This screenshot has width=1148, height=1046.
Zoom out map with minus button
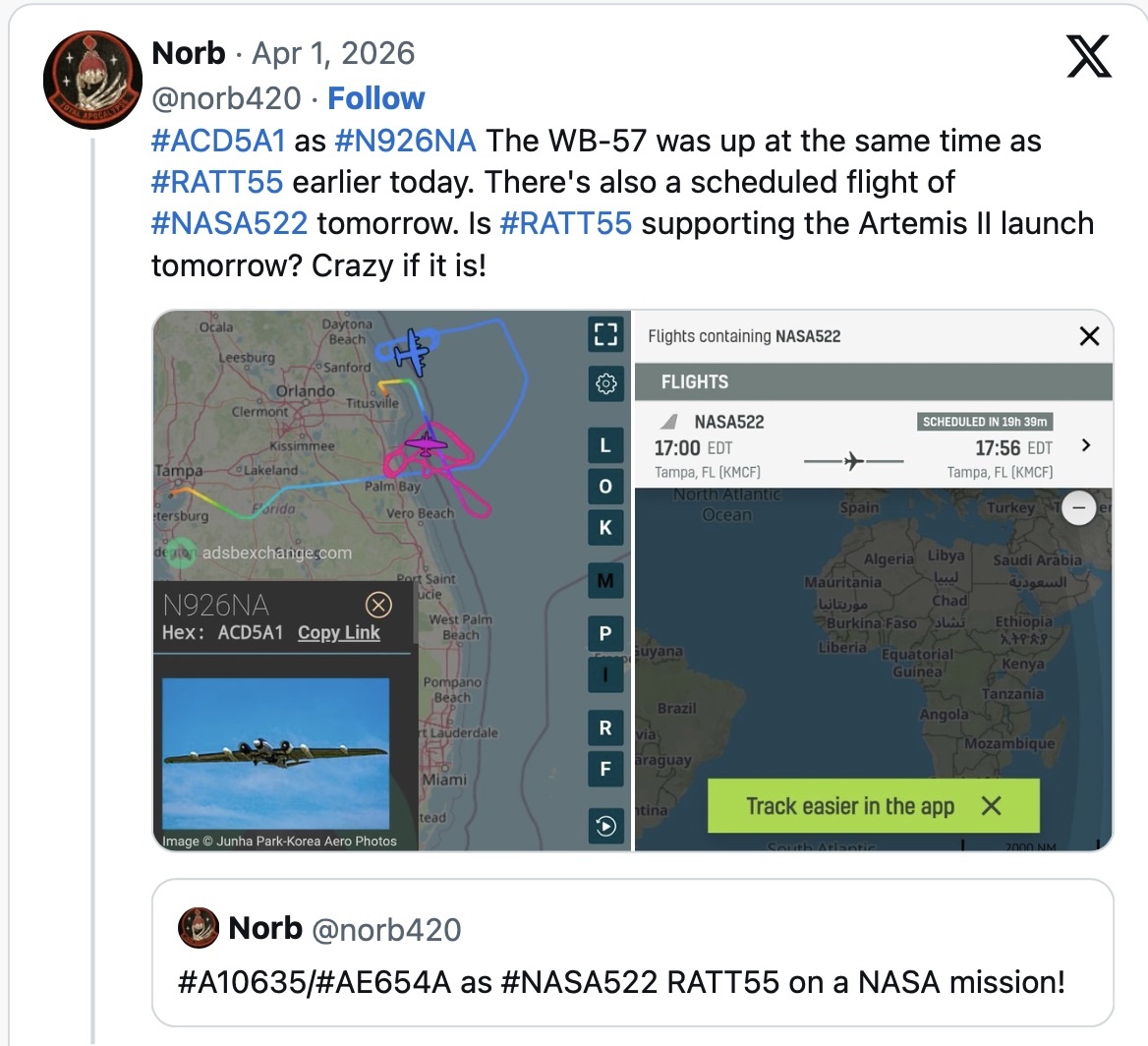(x=1079, y=508)
